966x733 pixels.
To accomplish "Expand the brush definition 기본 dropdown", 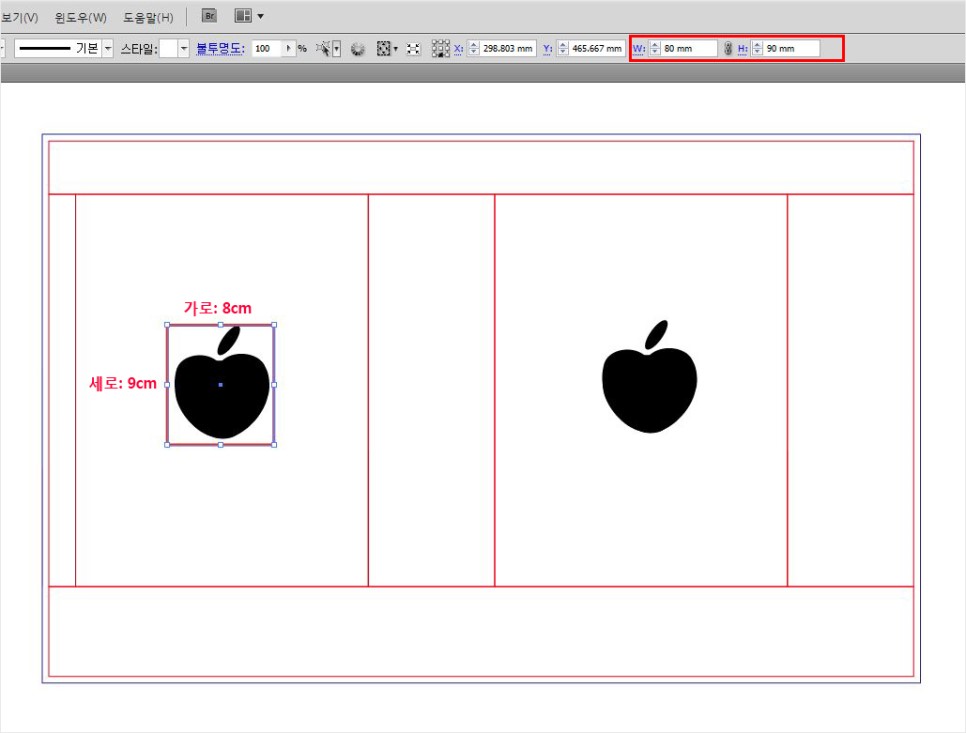I will (x=107, y=48).
